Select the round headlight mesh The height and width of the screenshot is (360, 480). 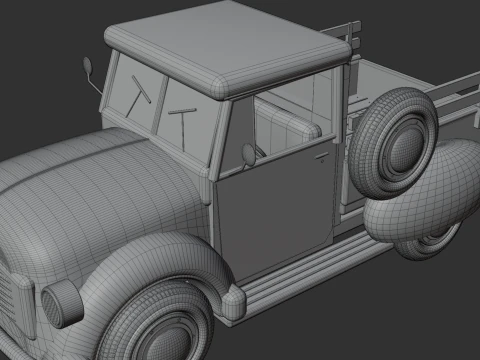(x=53, y=307)
